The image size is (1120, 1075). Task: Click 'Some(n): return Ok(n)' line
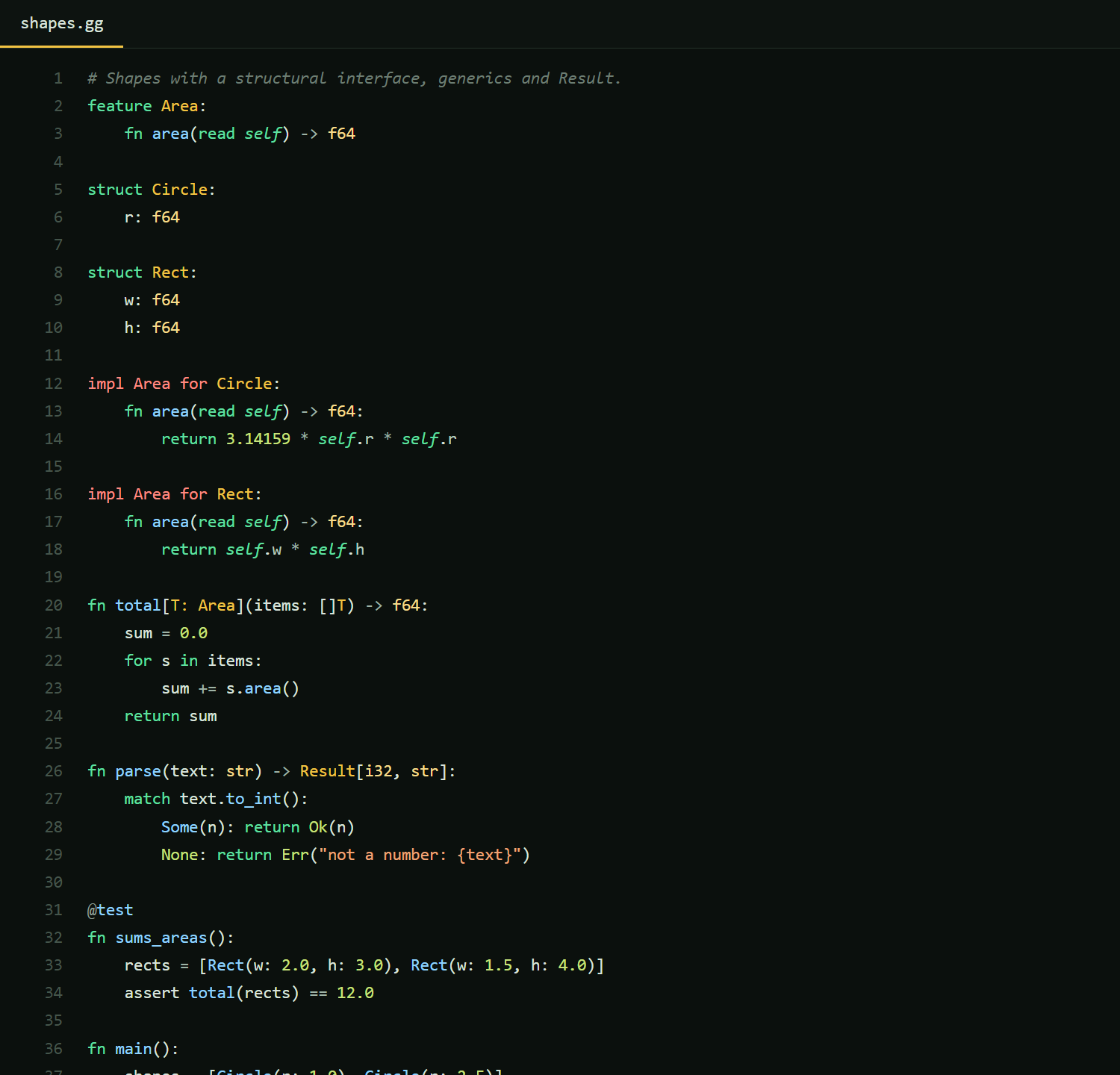(258, 827)
